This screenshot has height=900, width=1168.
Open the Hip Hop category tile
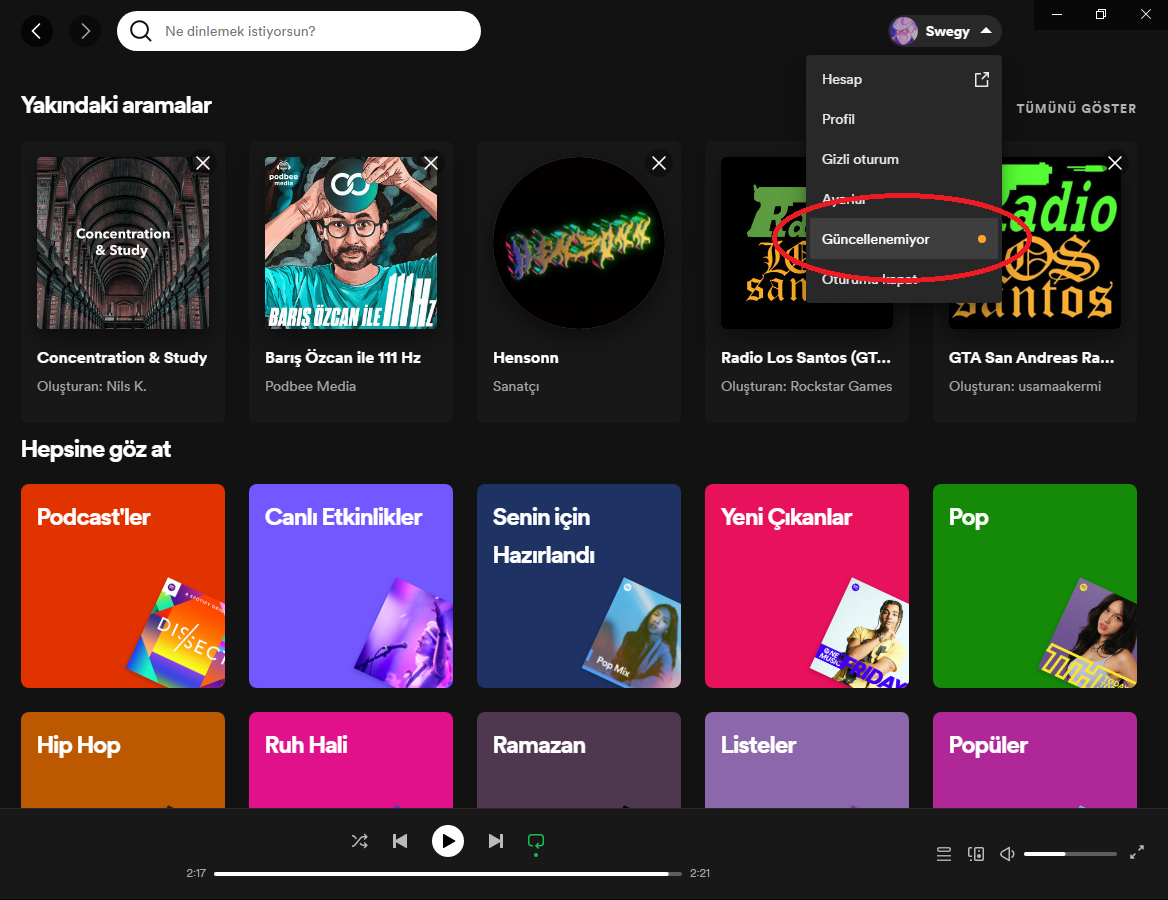tap(123, 760)
